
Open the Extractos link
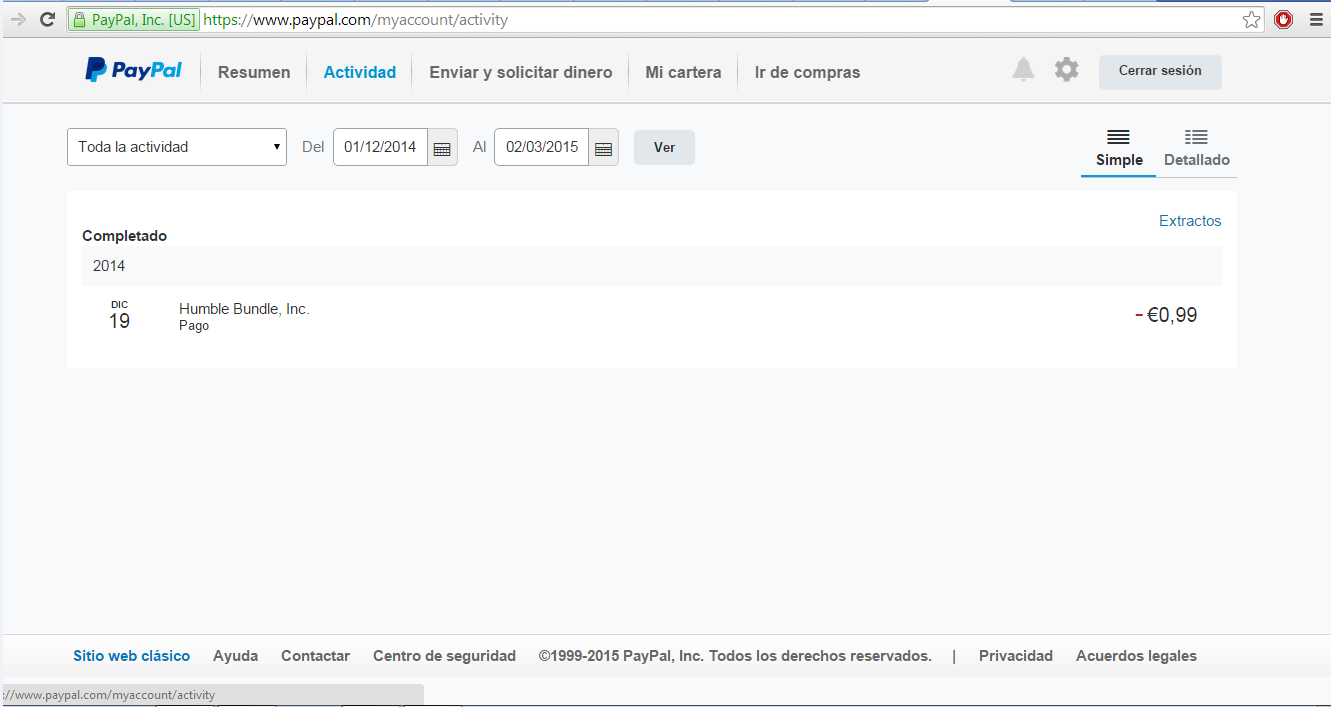tap(1190, 221)
